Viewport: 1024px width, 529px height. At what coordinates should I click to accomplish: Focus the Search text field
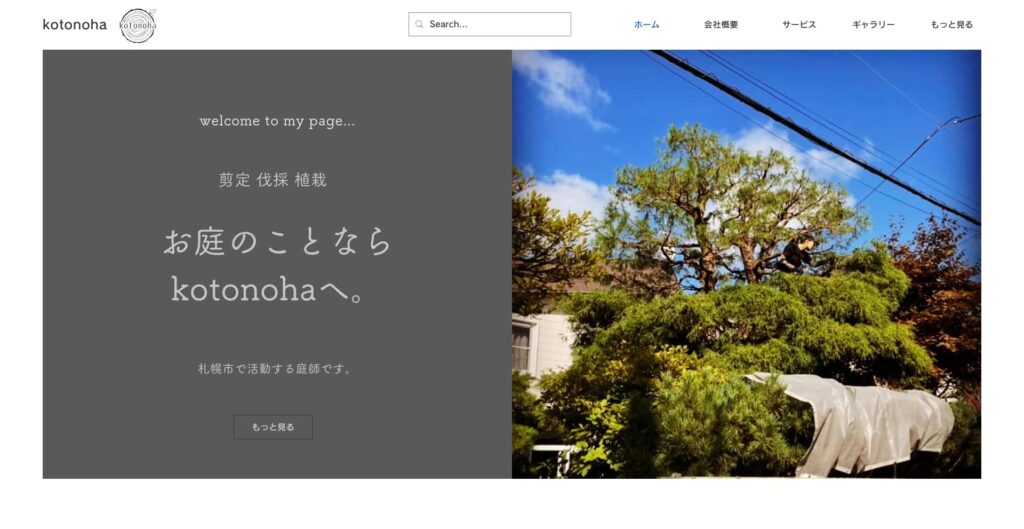coord(495,24)
